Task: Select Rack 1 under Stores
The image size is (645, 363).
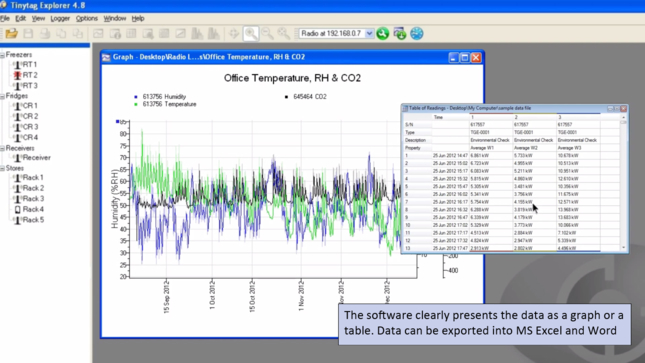Action: click(x=28, y=177)
